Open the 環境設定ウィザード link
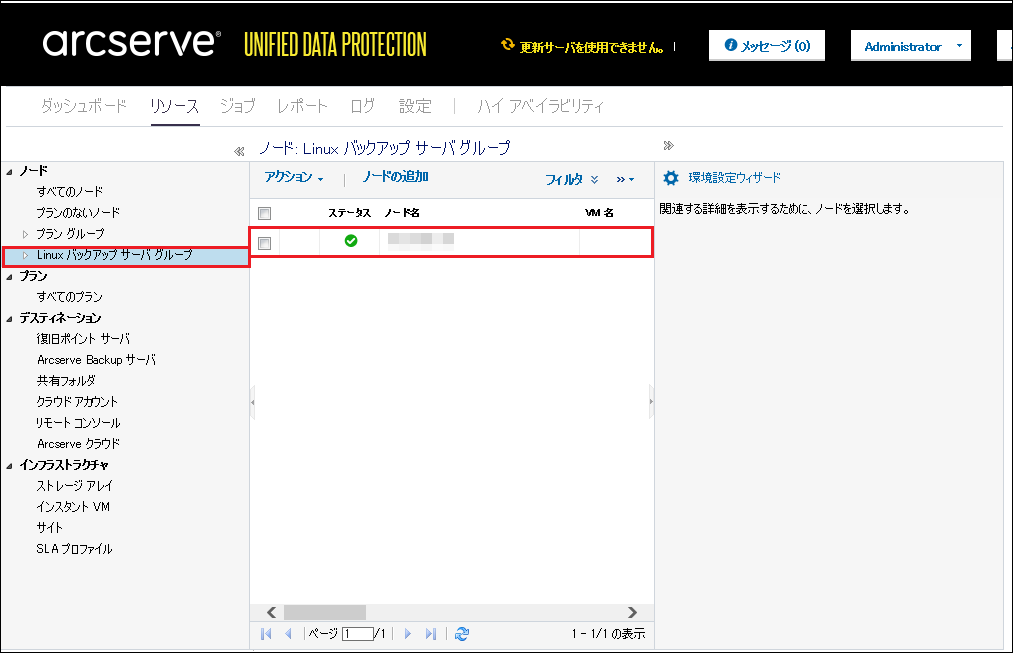Screen dimensions: 1013x653 pyautogui.click(x=735, y=178)
